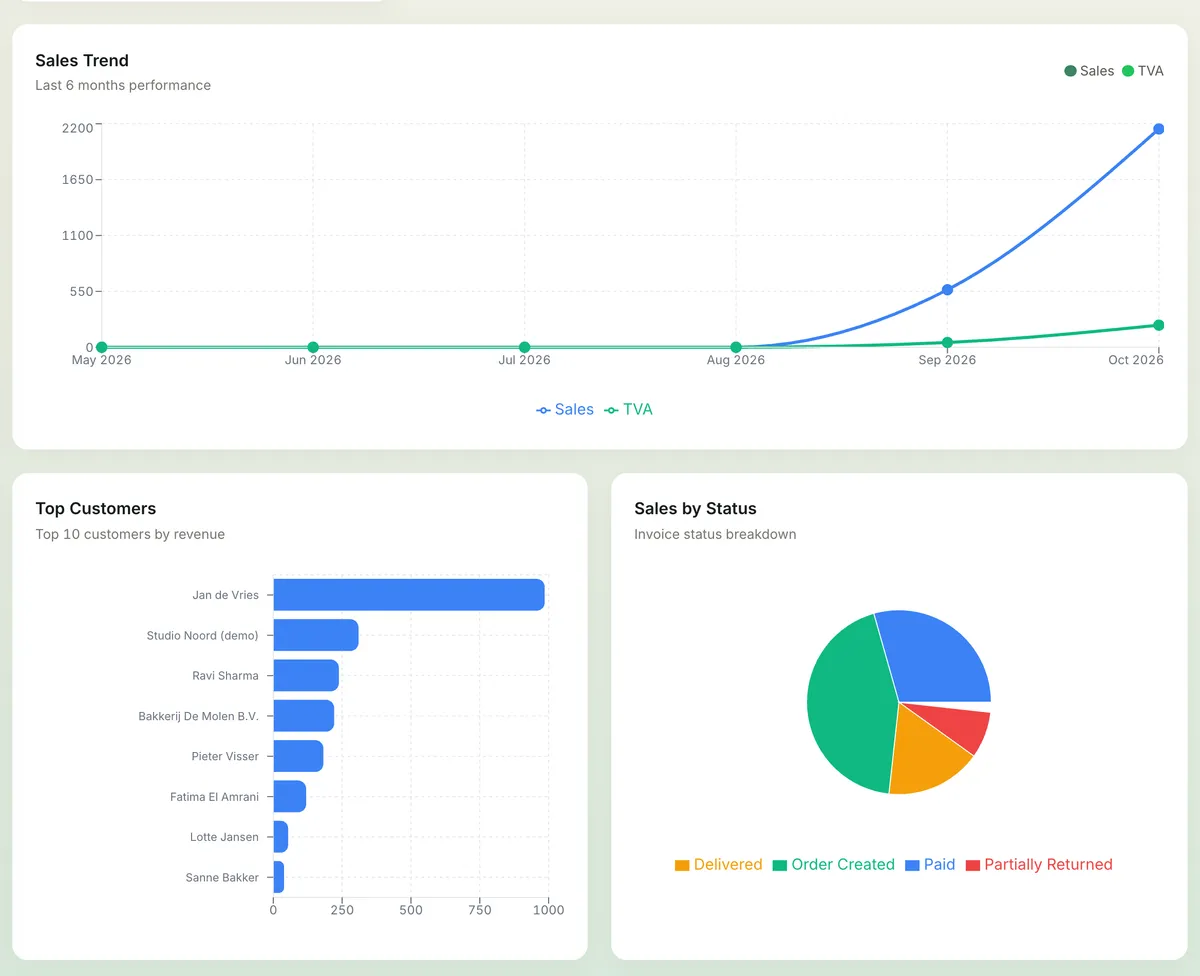Click the Sales legend entry in the Sales Trend header
This screenshot has height=976, width=1200.
pos(1089,71)
